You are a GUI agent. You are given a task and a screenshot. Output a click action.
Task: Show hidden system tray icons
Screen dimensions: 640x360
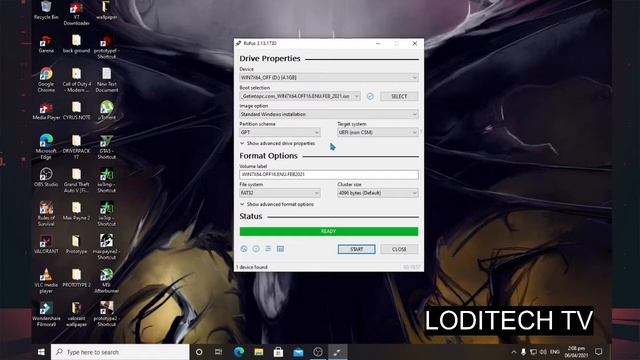point(514,352)
